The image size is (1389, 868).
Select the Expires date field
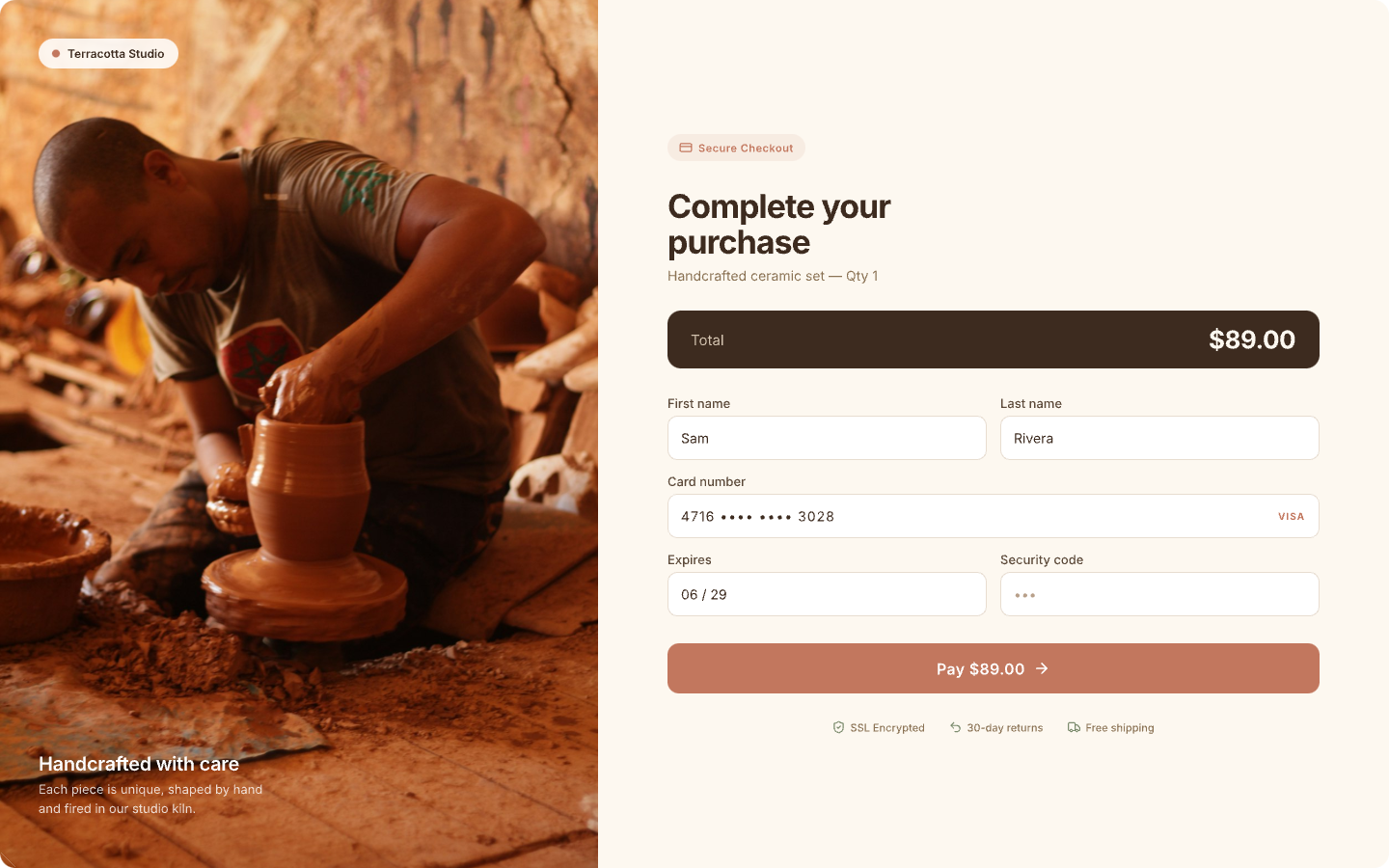827,594
